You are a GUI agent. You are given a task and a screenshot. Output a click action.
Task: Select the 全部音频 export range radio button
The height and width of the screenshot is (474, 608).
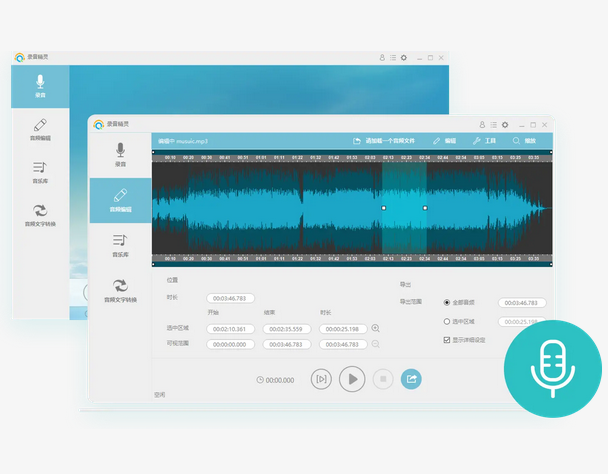coord(447,303)
